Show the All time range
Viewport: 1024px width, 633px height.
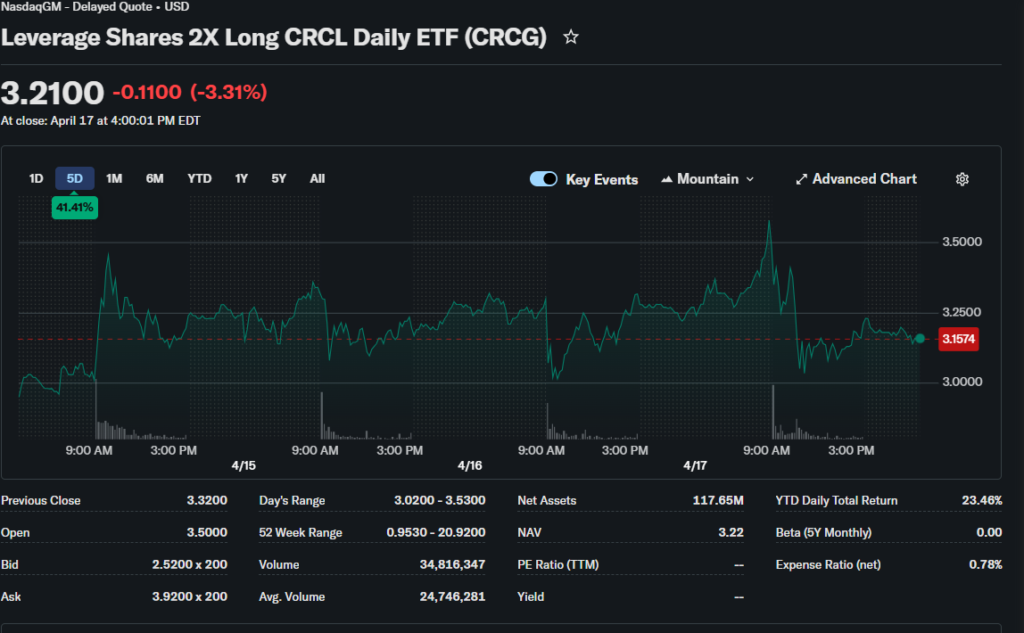tap(317, 179)
